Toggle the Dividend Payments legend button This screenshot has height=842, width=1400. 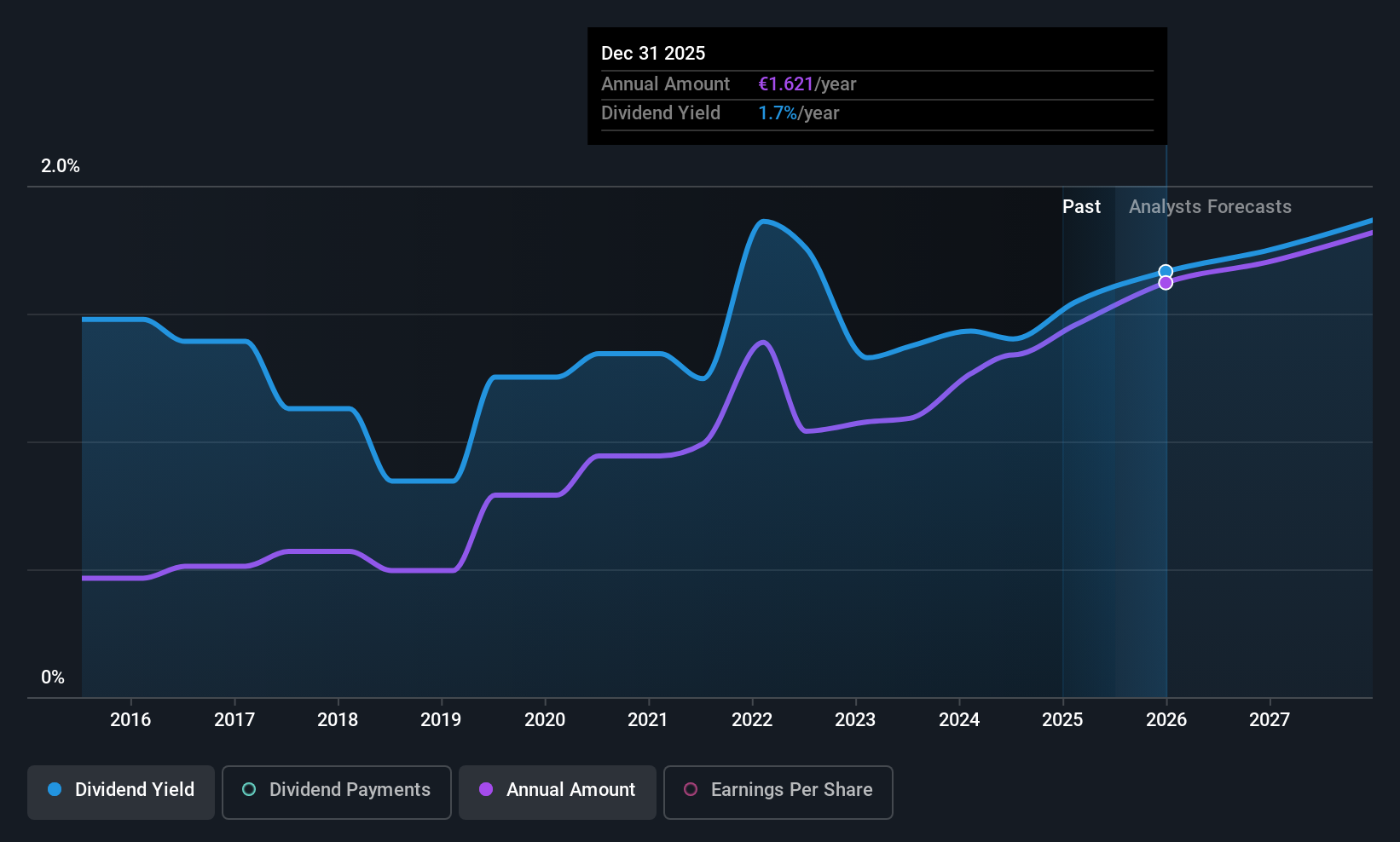[337, 793]
